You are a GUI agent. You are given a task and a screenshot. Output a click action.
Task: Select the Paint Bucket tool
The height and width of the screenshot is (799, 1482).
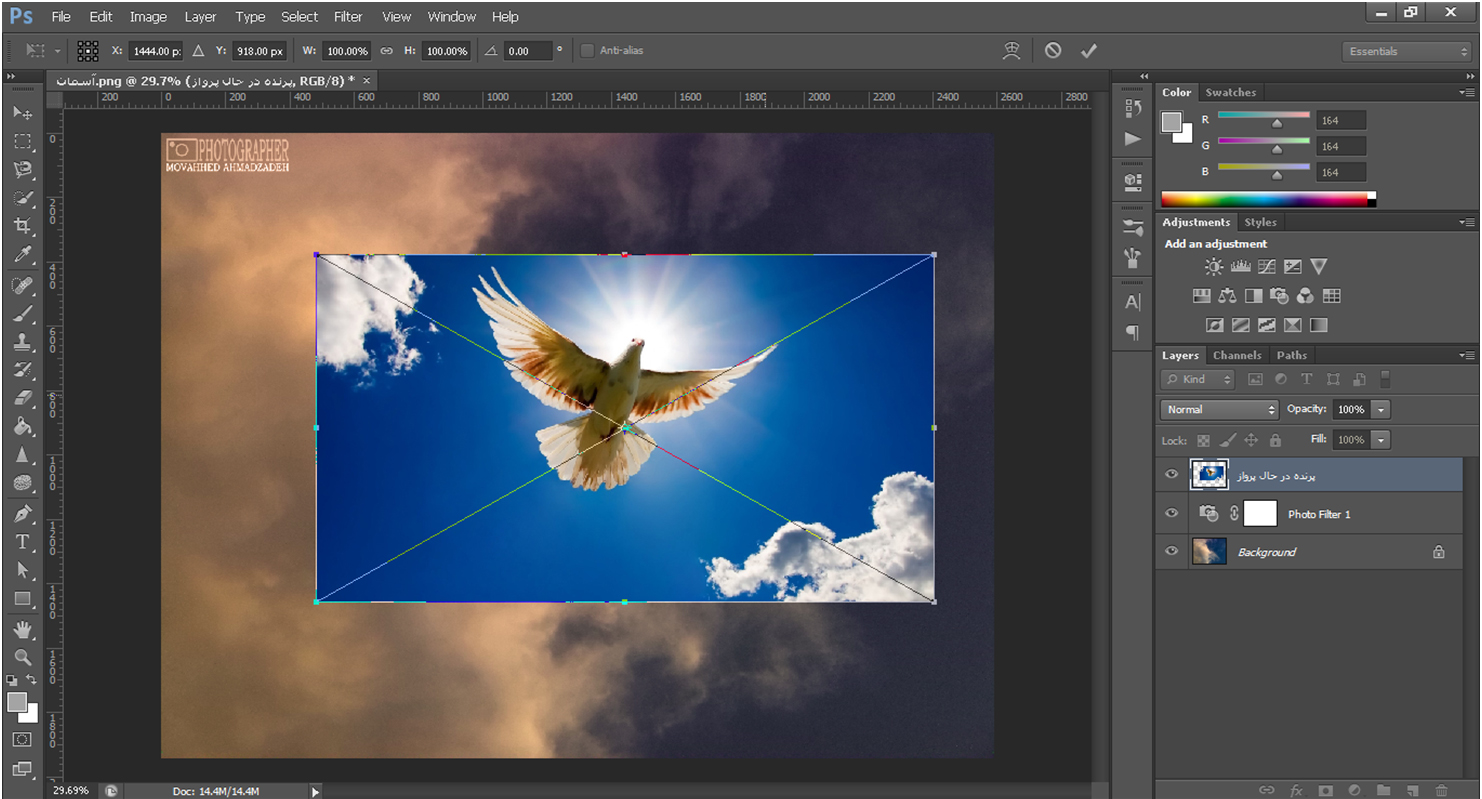23,427
